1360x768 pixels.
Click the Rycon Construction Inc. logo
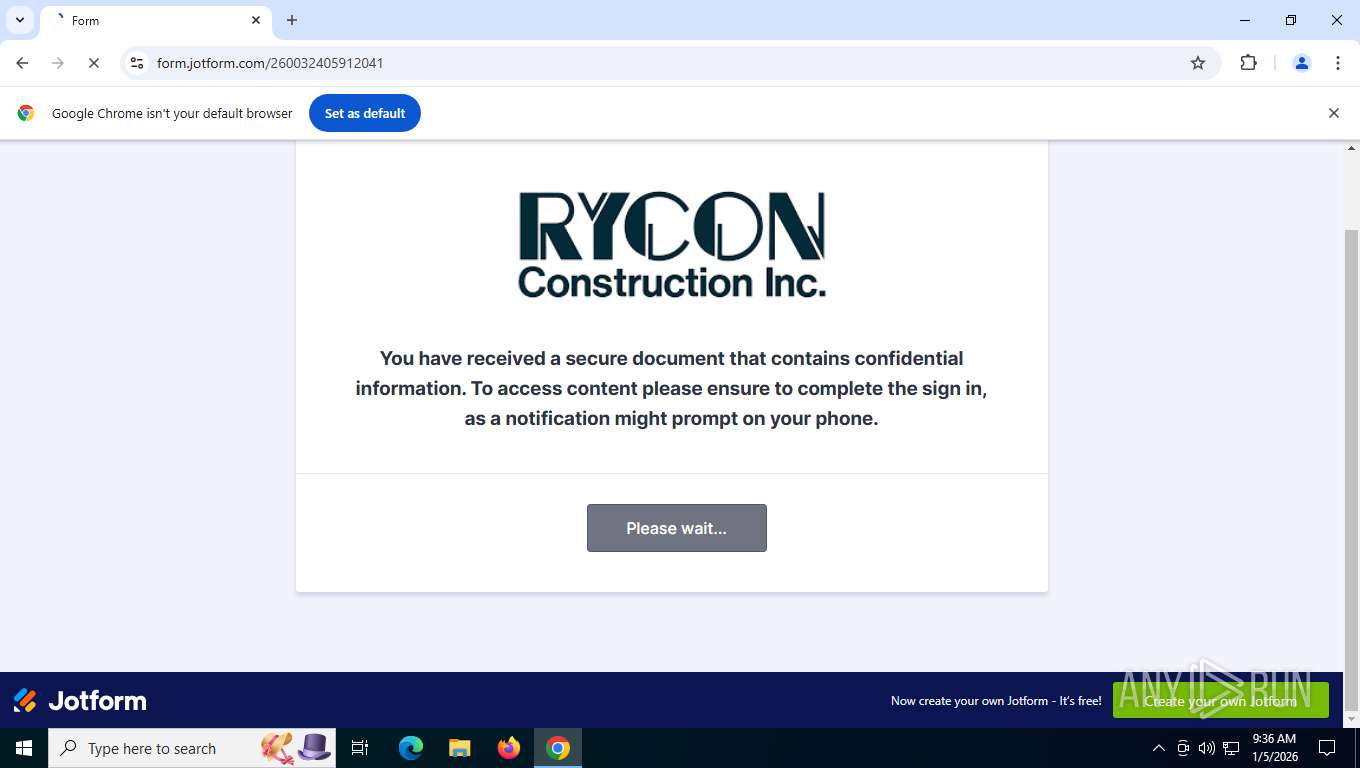[x=672, y=245]
